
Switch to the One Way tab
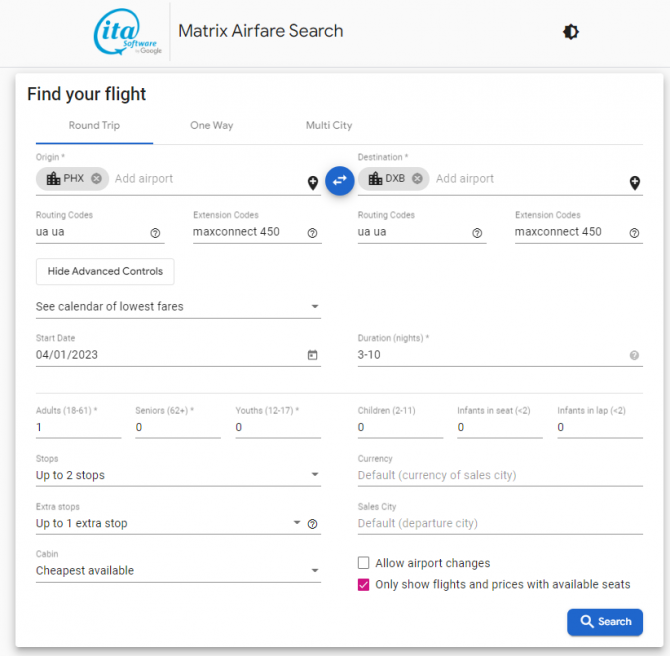pyautogui.click(x=212, y=126)
